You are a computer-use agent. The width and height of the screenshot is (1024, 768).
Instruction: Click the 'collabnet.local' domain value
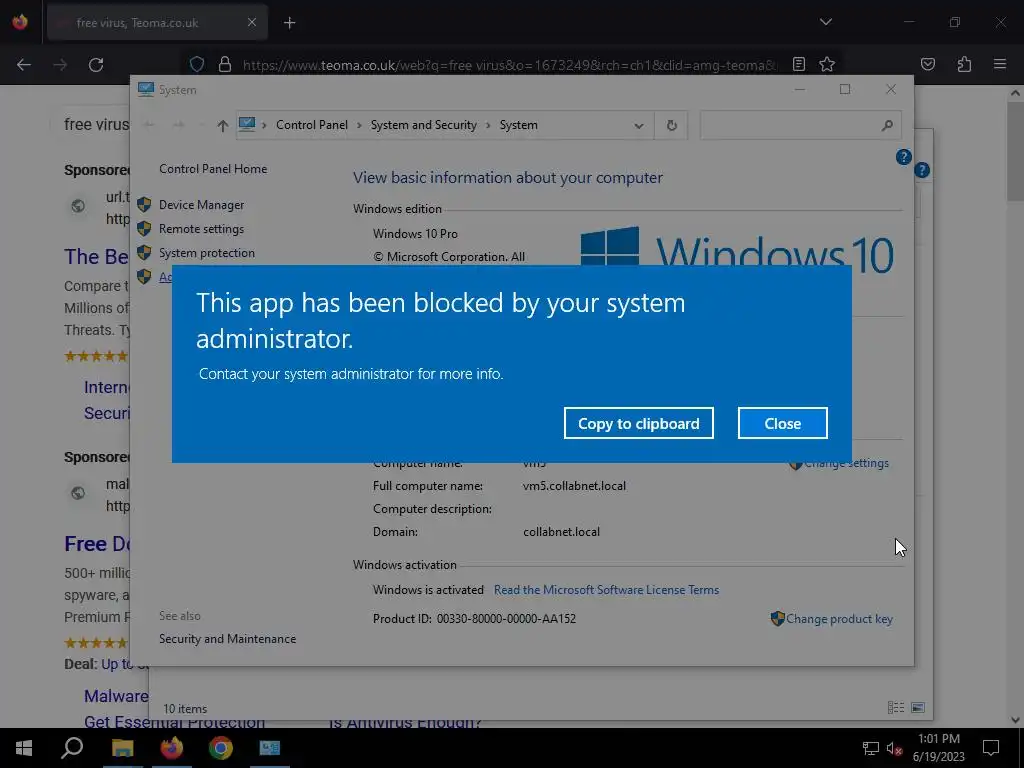(561, 532)
